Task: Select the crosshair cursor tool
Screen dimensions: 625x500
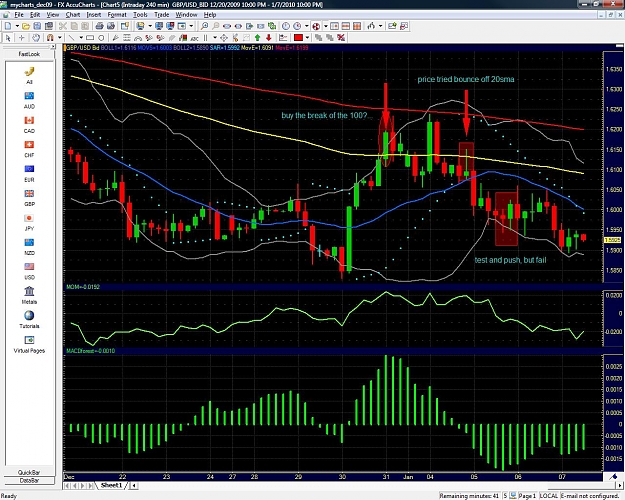Action: pyautogui.click(x=22, y=37)
